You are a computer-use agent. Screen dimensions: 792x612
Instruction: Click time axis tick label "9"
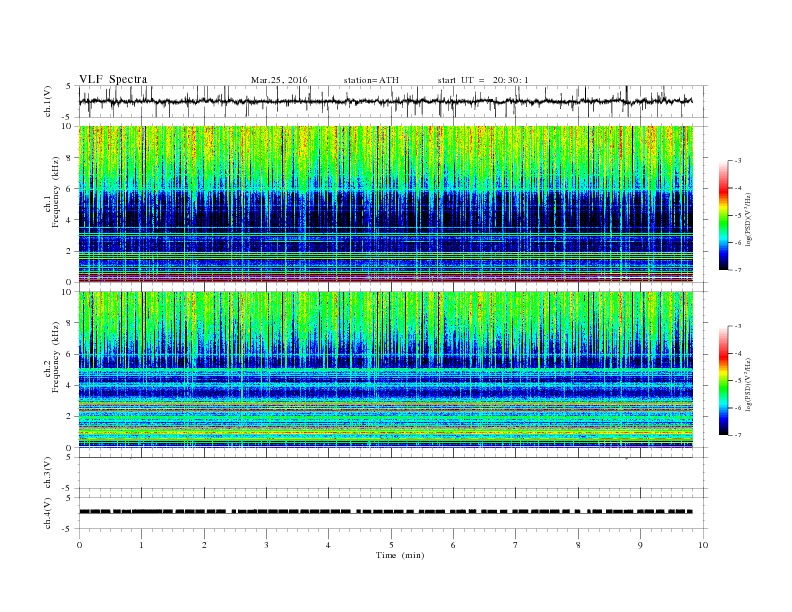coord(640,545)
